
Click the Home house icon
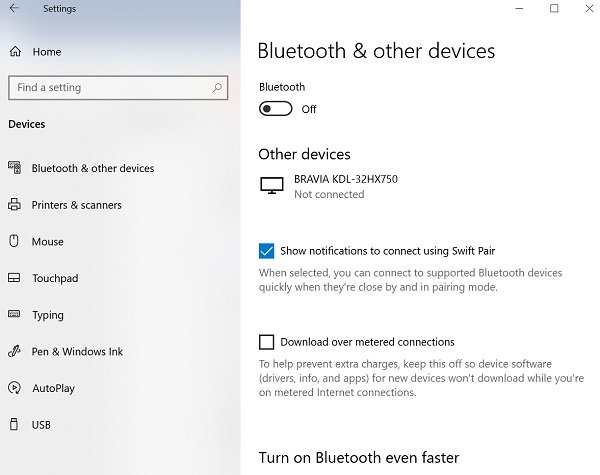(14, 52)
